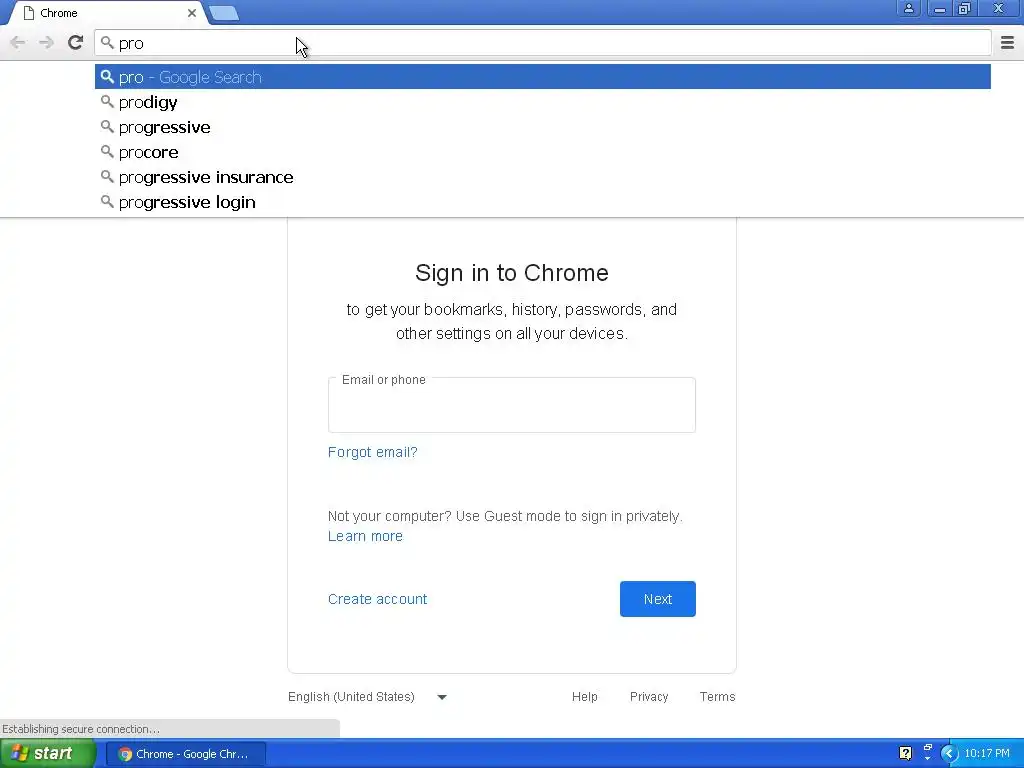Select the "prodigy" suggestion
Viewport: 1024px width, 768px height.
pyautogui.click(x=543, y=103)
